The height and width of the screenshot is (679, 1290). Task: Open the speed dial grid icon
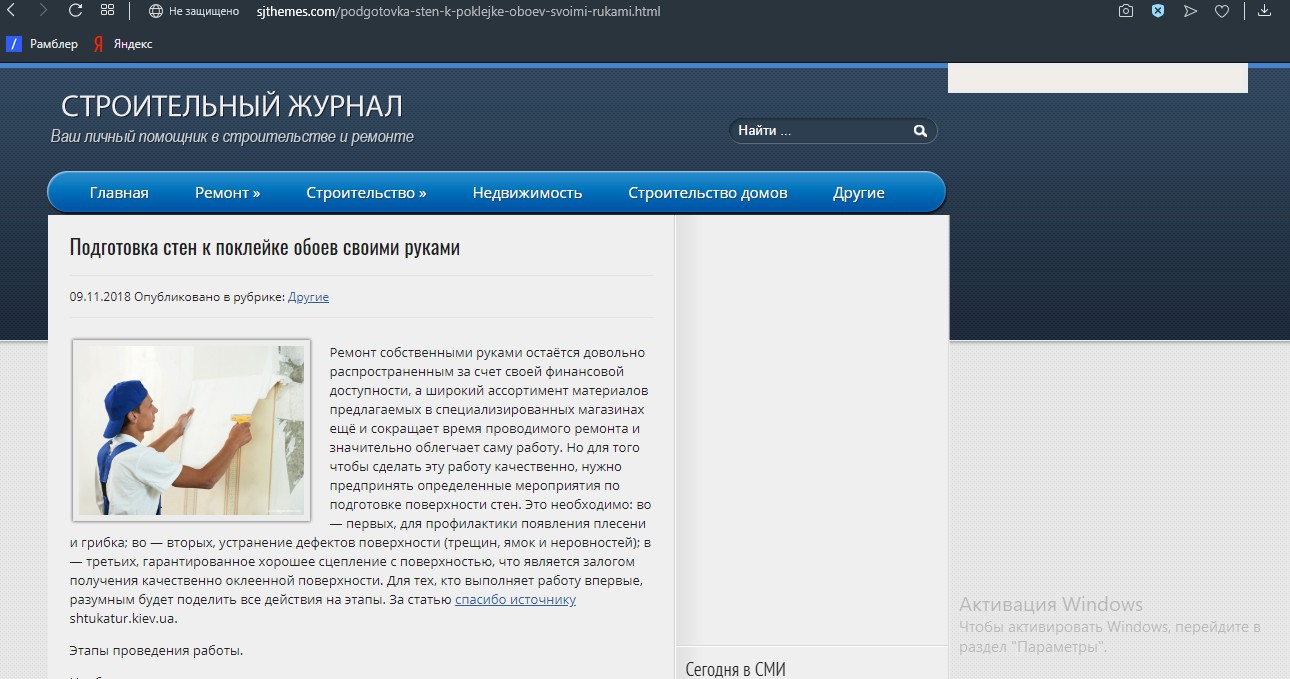107,11
